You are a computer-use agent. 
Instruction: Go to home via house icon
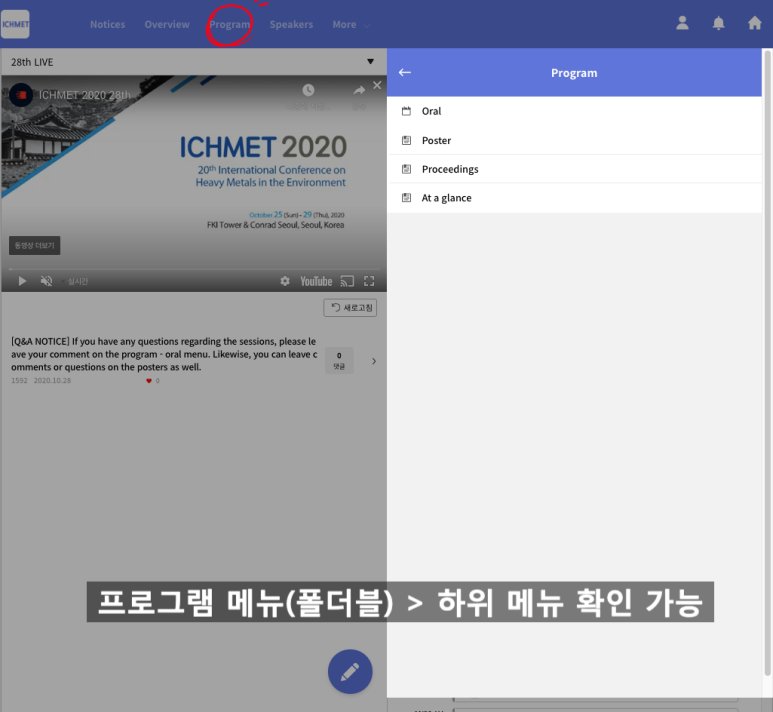[755, 23]
